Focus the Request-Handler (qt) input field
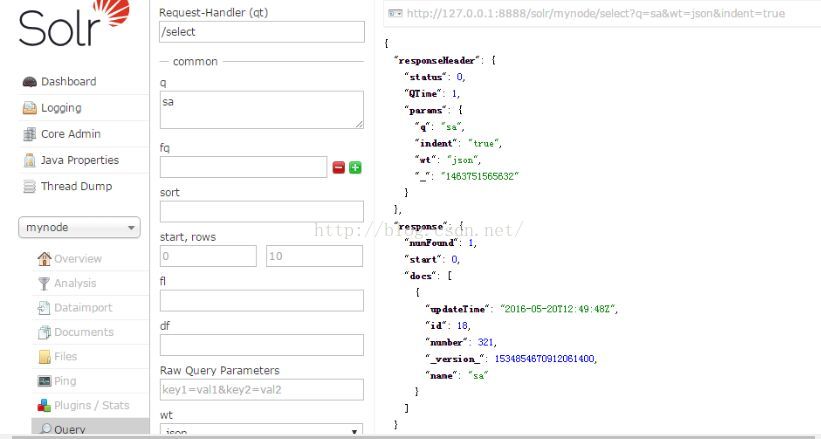Screen dimensions: 821x439 point(261,32)
